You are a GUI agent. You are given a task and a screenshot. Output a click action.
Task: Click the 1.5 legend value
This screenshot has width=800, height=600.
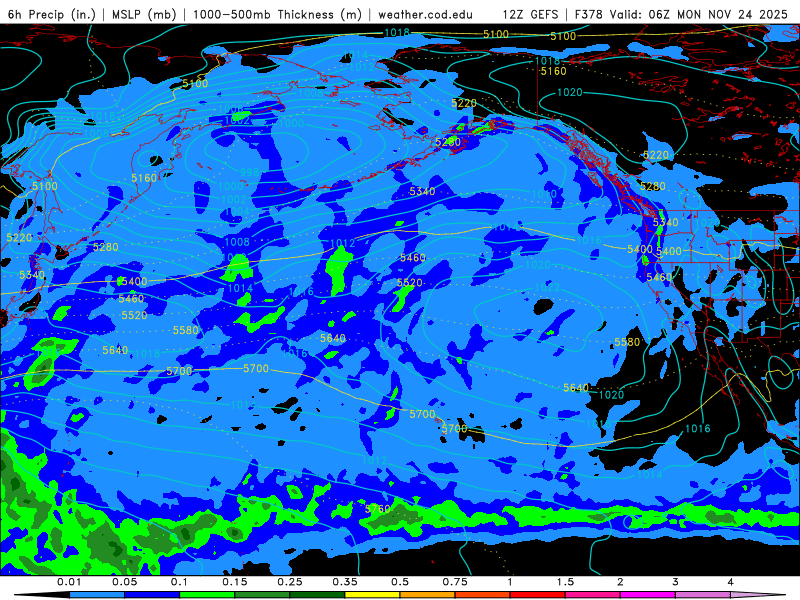(x=565, y=582)
